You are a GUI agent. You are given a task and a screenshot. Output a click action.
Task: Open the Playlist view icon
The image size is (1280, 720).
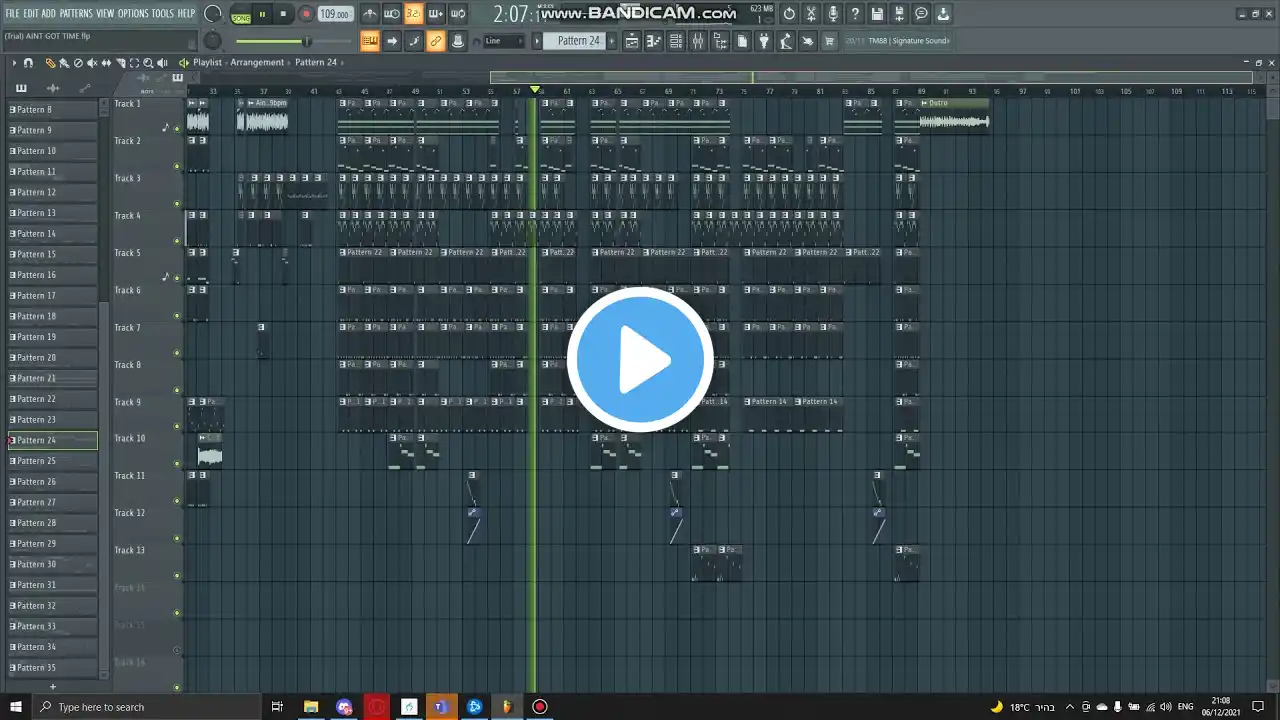[632, 41]
